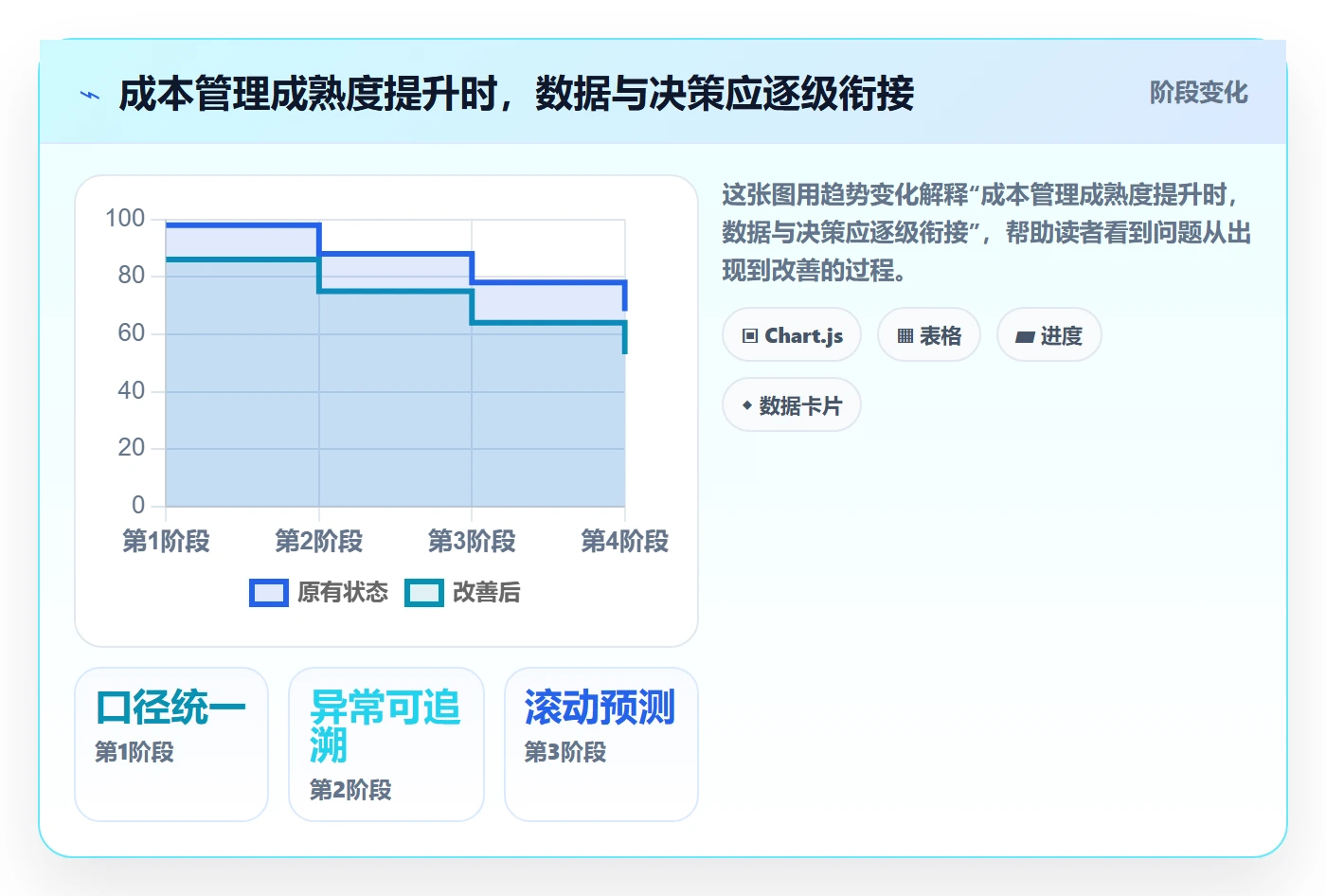Click the 第3阶段 x-axis label
1326x896 pixels.
pos(472,541)
